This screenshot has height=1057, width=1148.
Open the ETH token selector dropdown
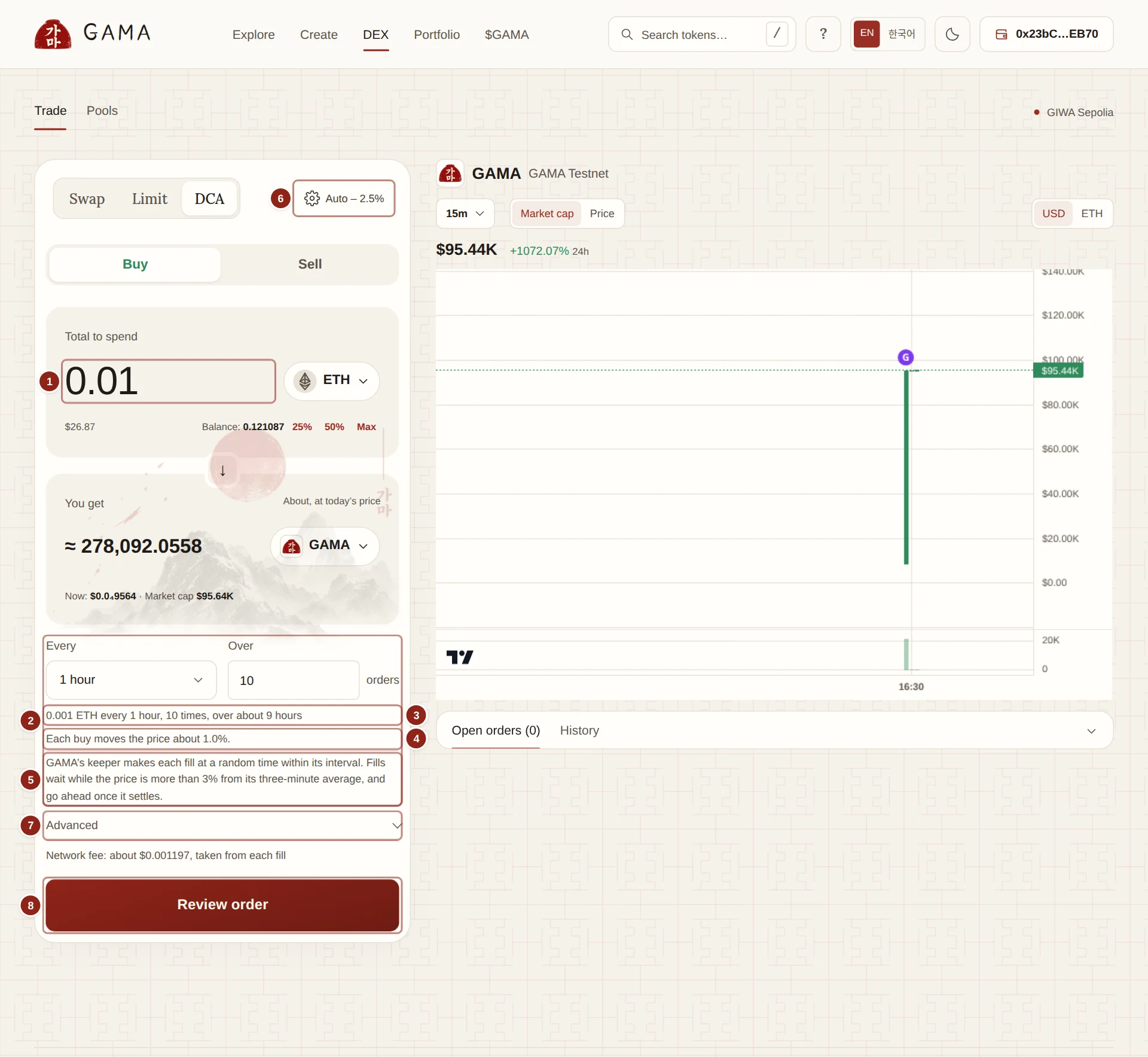(x=332, y=381)
